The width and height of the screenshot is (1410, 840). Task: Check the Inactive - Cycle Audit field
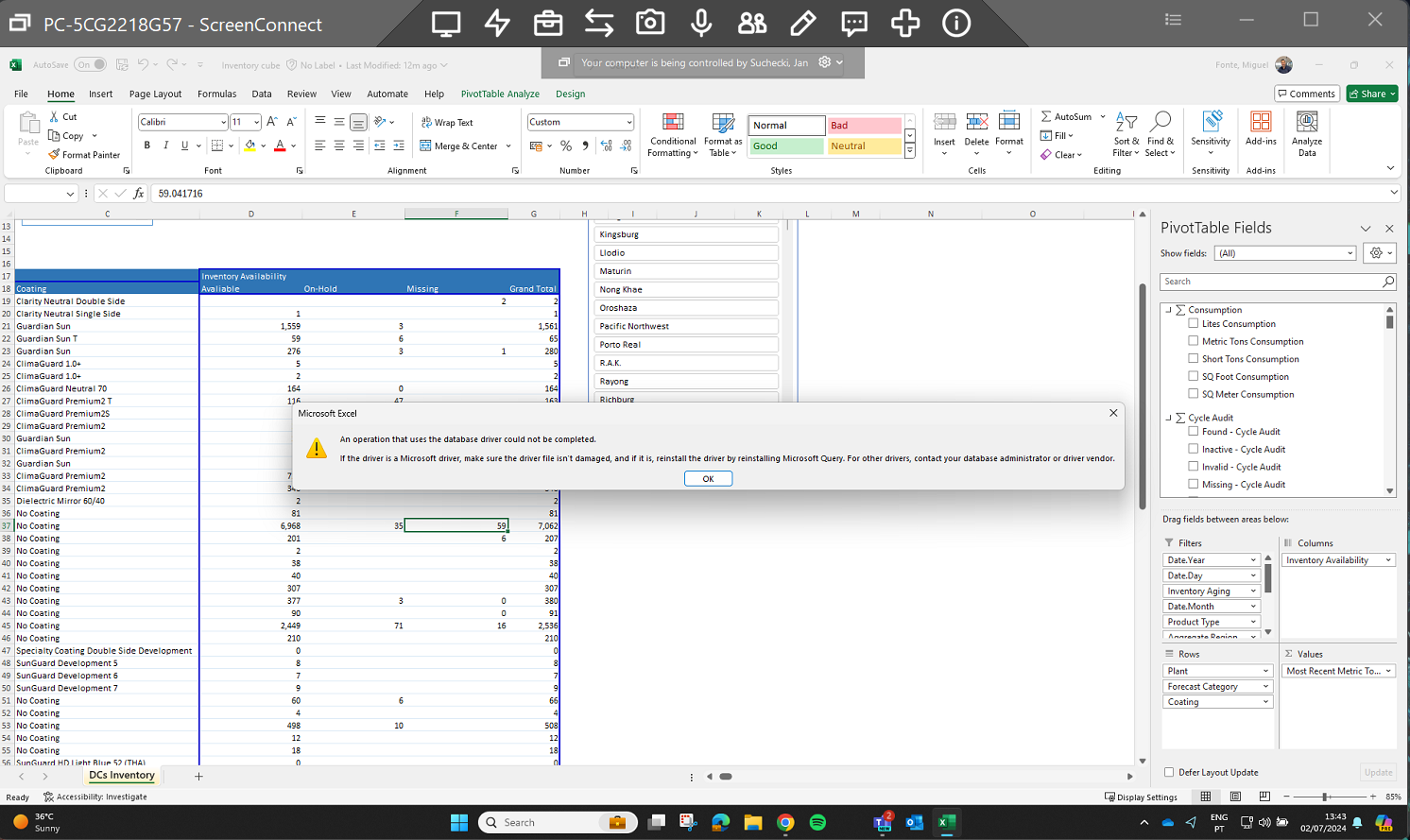[1193, 449]
